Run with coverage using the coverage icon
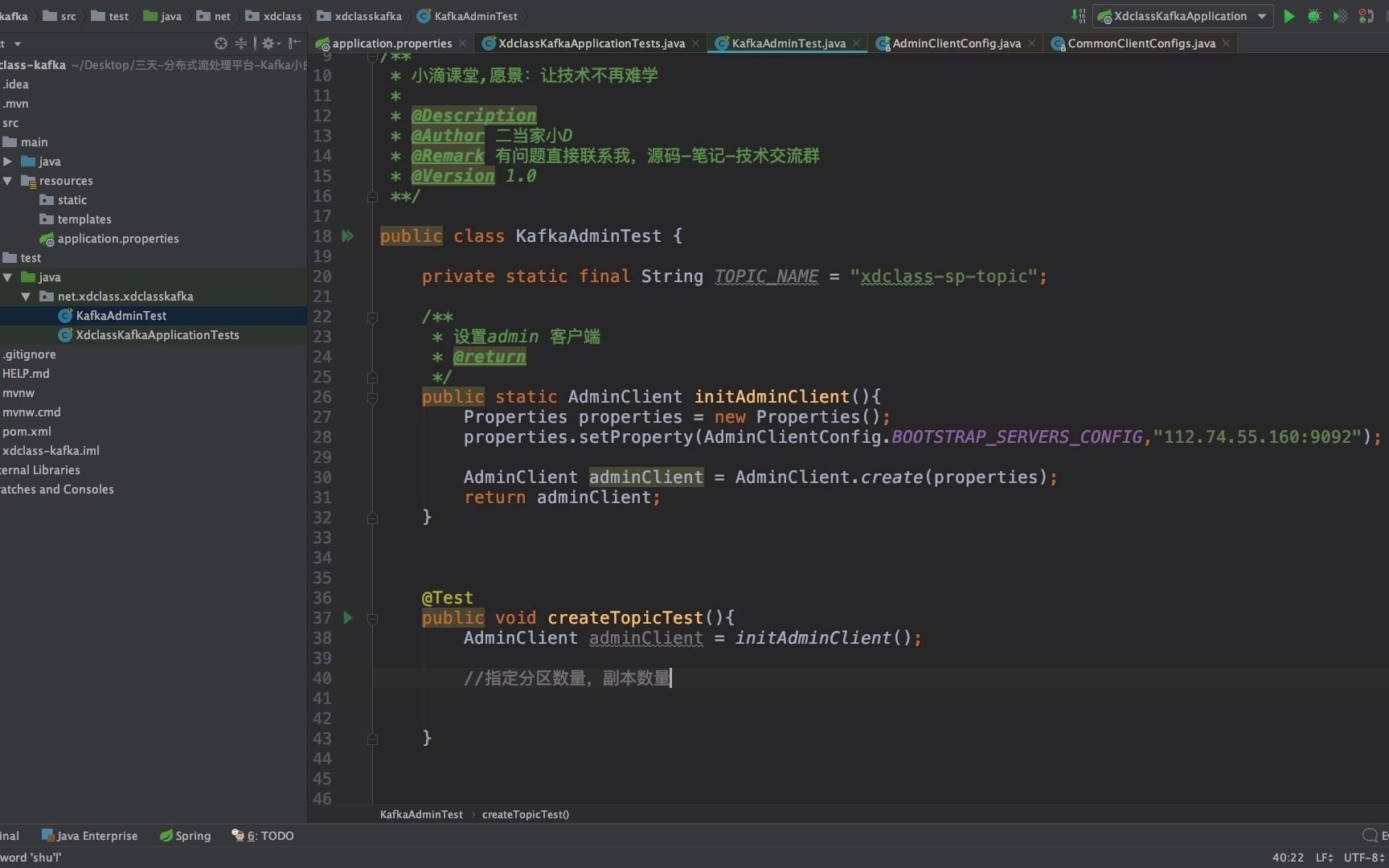 click(1340, 15)
